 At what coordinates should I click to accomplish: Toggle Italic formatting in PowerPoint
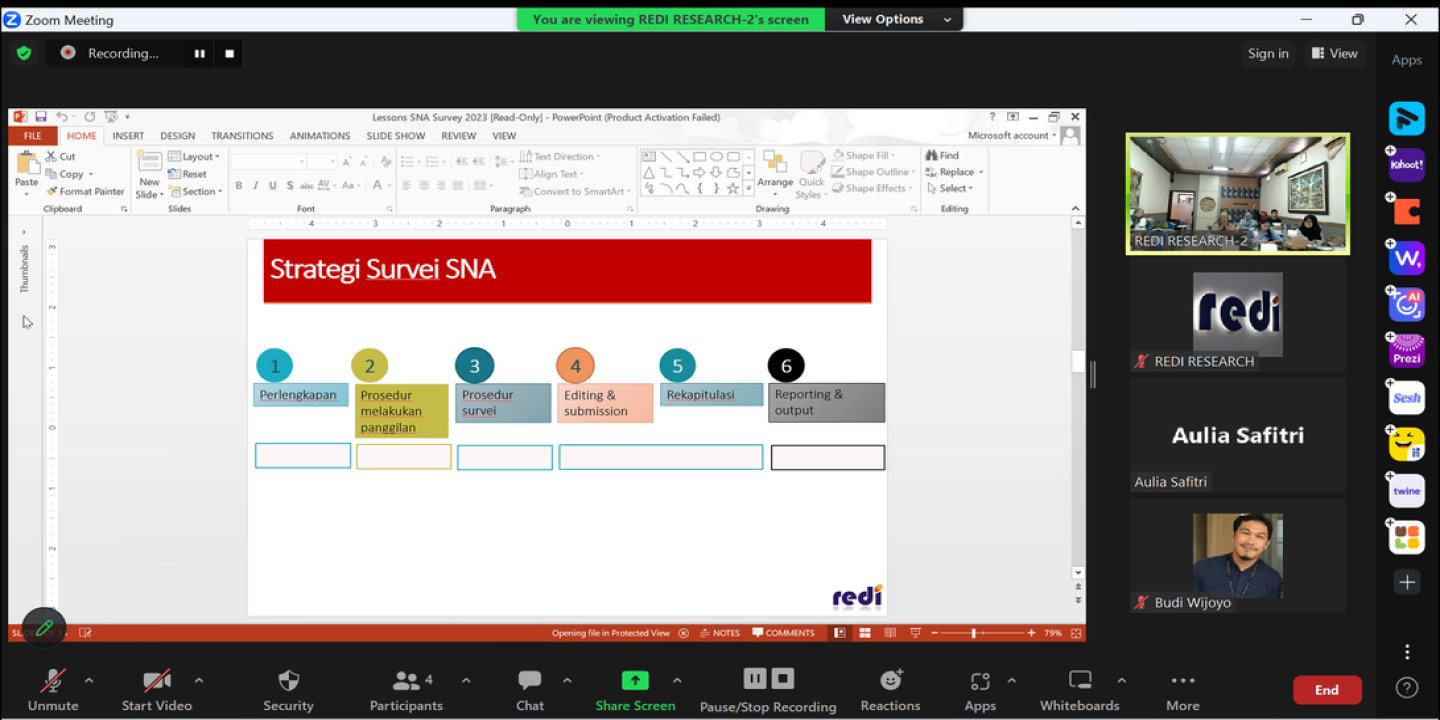[256, 185]
